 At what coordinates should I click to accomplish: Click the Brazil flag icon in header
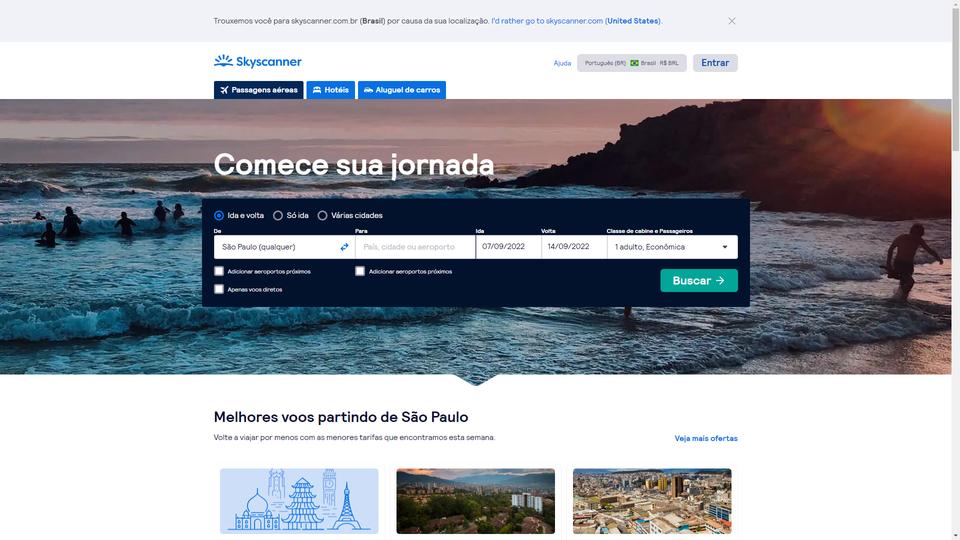pos(634,63)
